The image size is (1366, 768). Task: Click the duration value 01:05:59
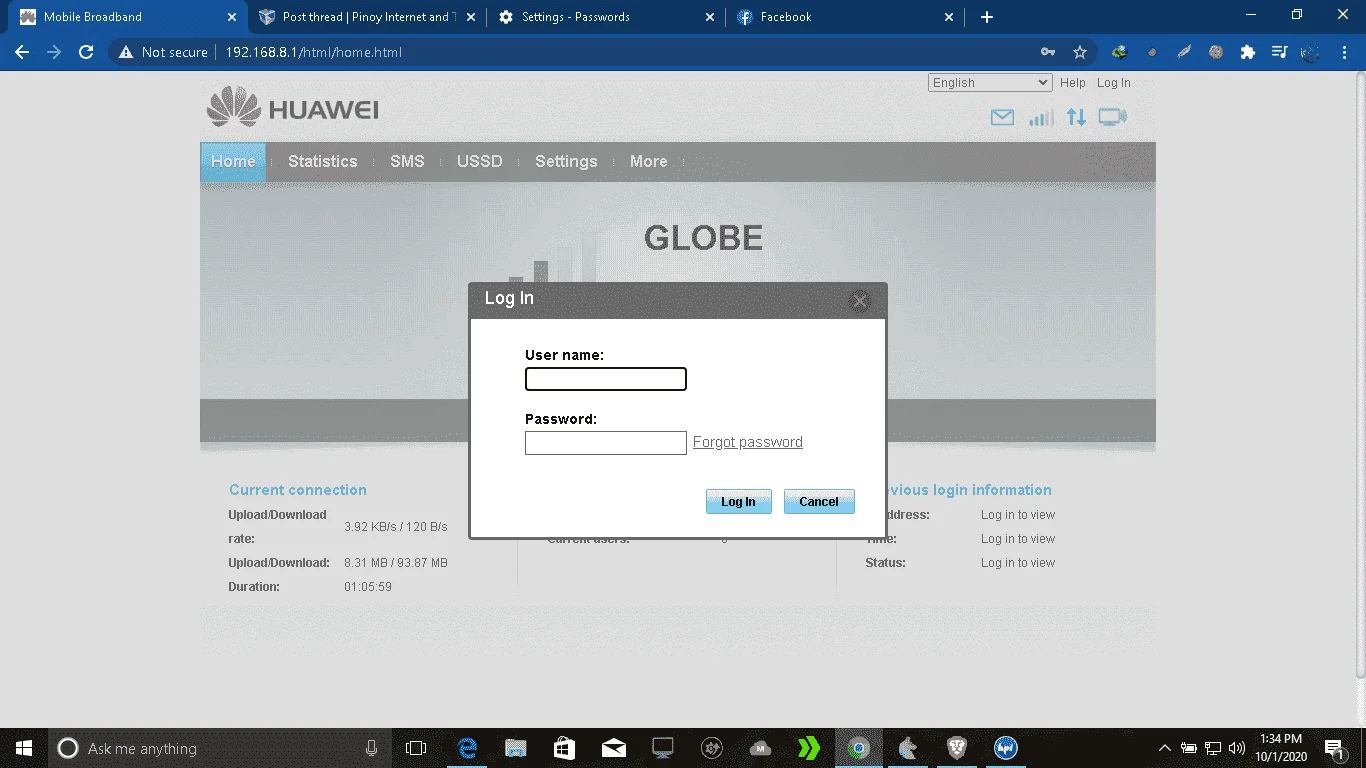click(368, 587)
